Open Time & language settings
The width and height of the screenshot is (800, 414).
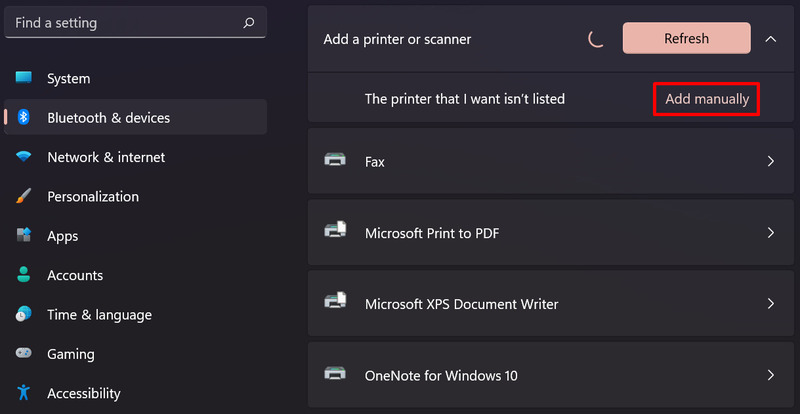[x=135, y=314]
